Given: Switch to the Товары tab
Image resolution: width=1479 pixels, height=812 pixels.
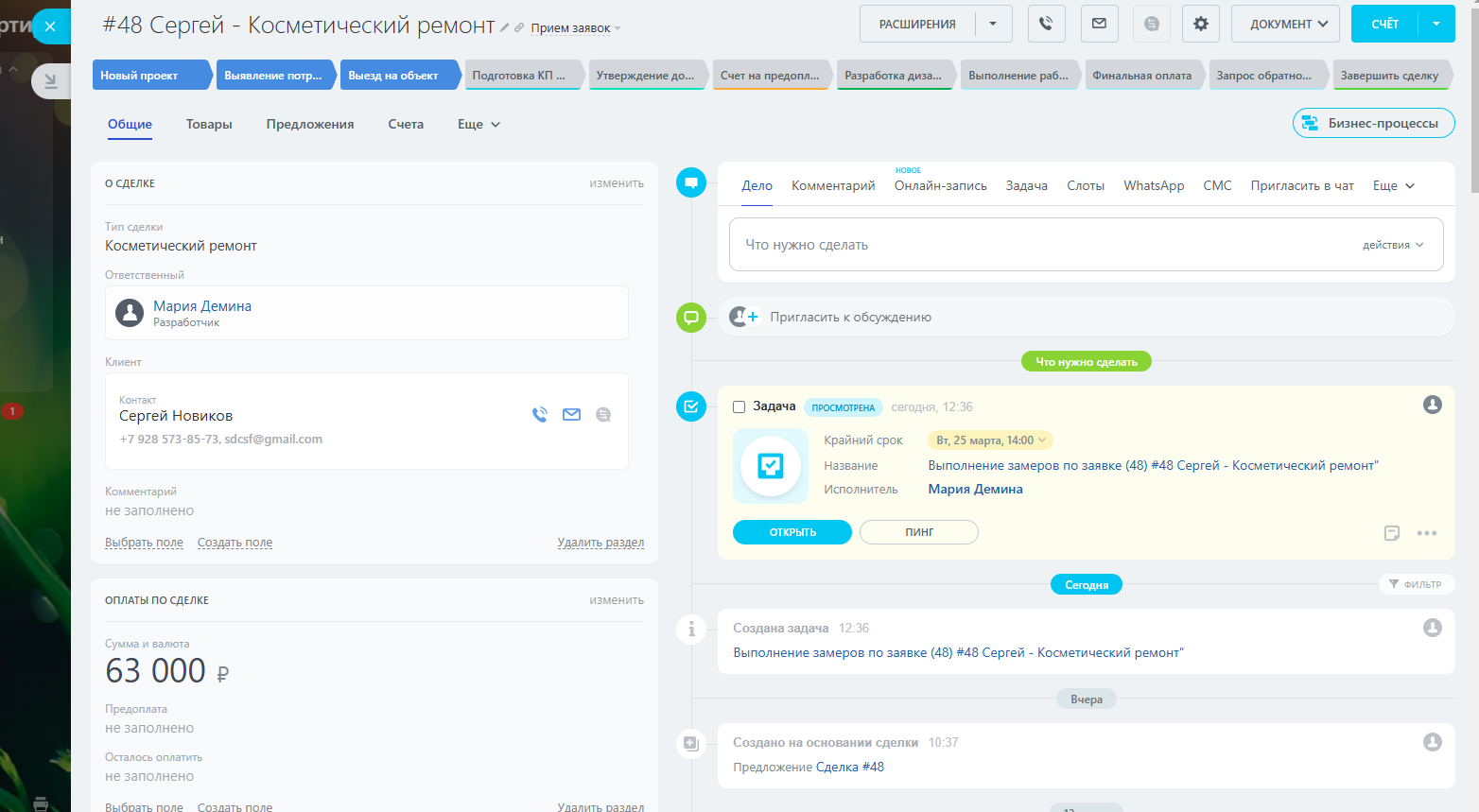Looking at the screenshot, I should point(209,125).
